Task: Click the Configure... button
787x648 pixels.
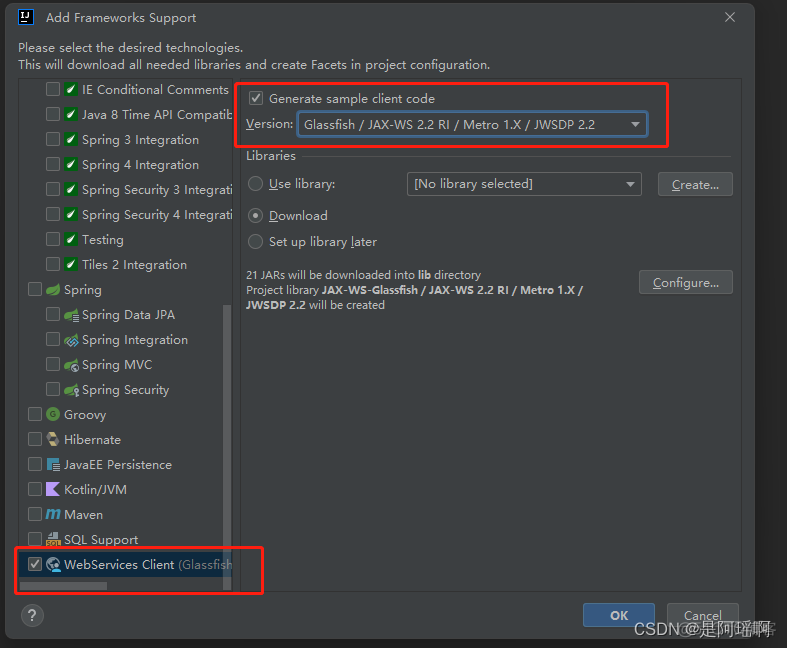Action: click(x=686, y=282)
